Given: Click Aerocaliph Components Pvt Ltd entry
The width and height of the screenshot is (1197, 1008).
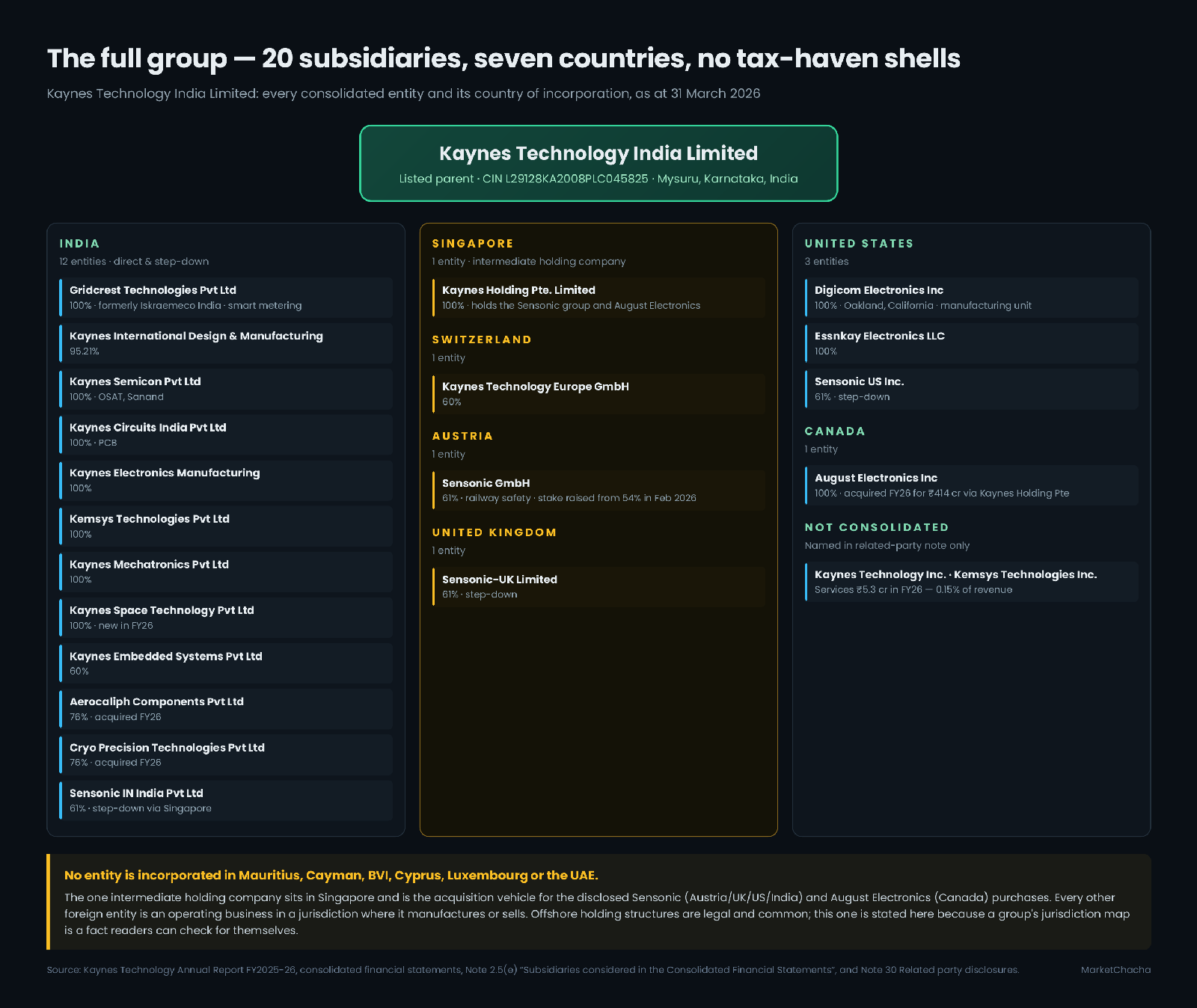Looking at the screenshot, I should click(226, 709).
